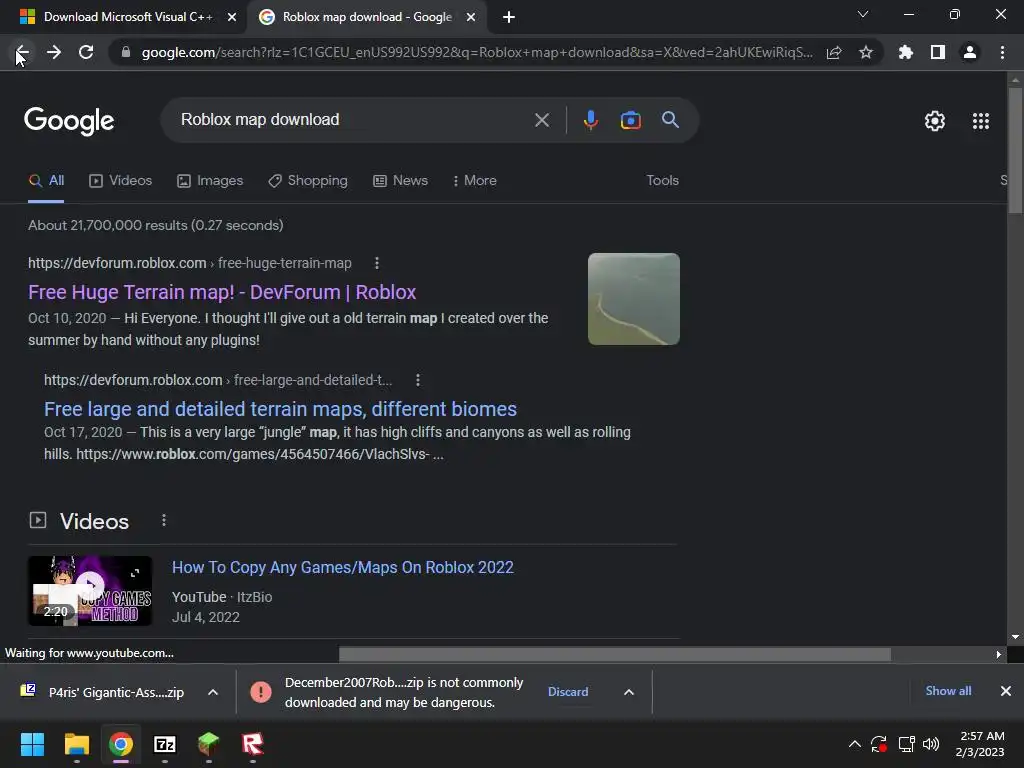This screenshot has height=768, width=1024.
Task: Expand options for December2007Rob zip download
Action: [x=629, y=692]
